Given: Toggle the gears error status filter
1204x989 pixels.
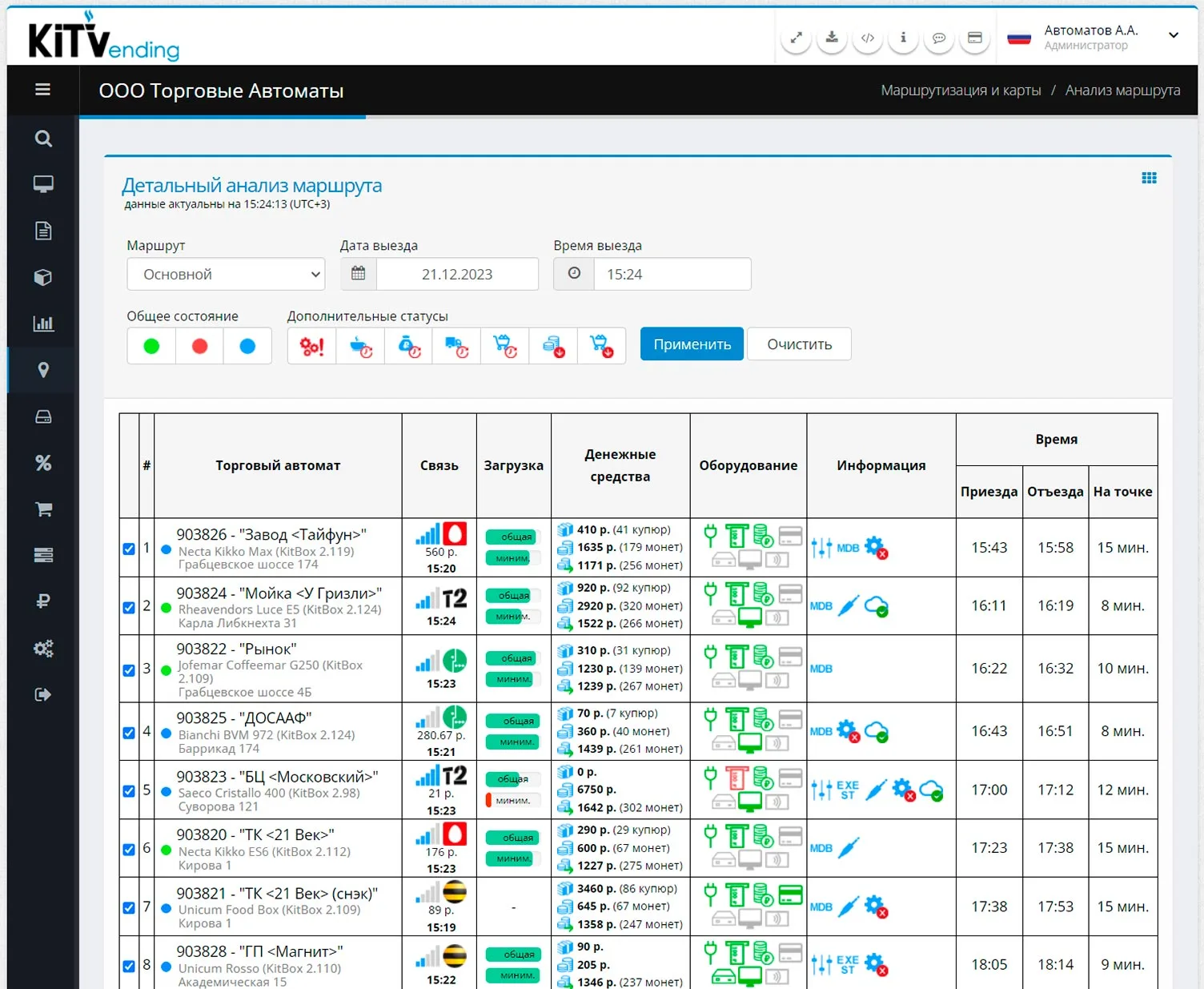Looking at the screenshot, I should click(x=312, y=346).
